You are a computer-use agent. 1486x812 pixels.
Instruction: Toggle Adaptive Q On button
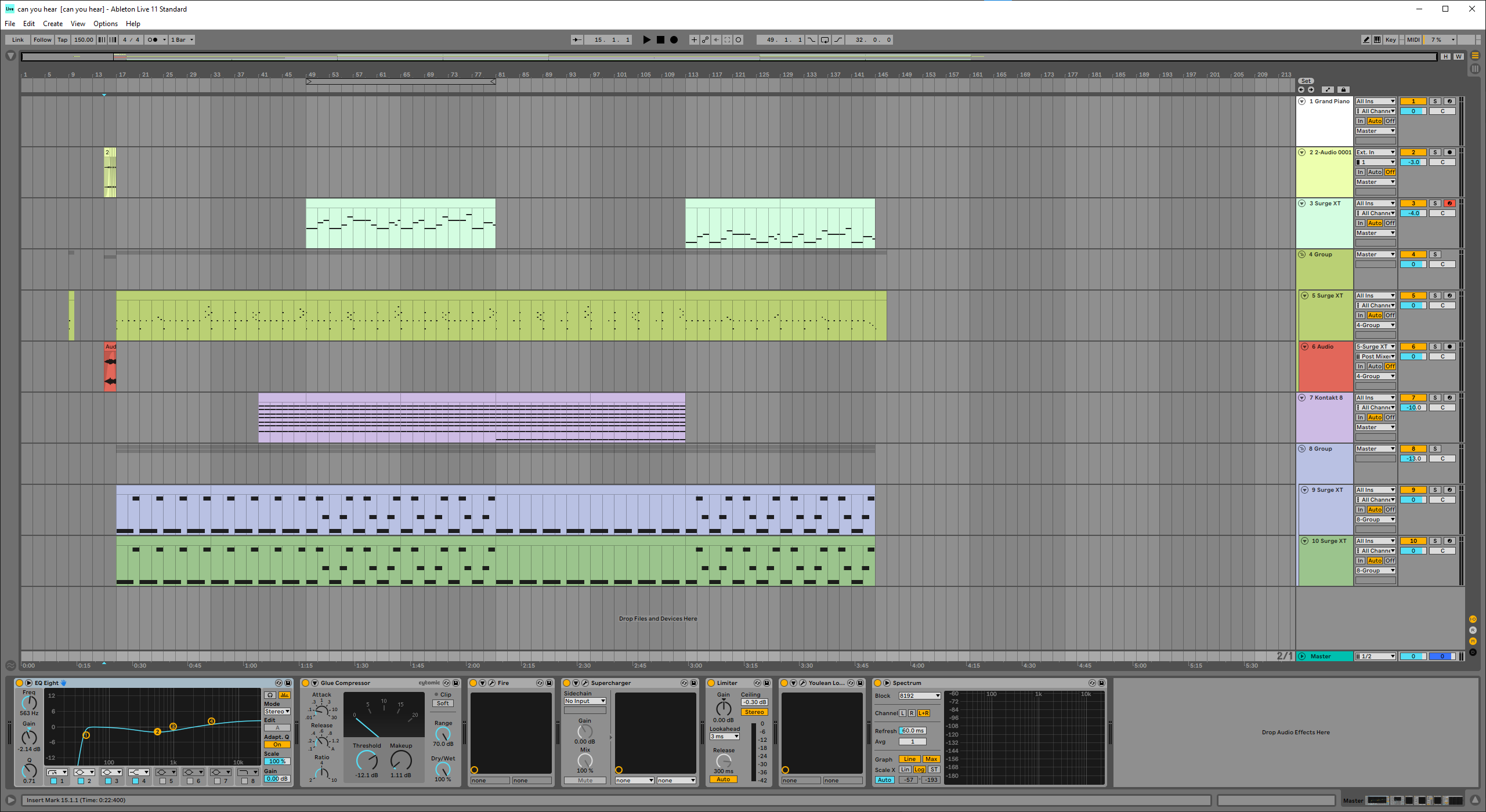[277, 745]
